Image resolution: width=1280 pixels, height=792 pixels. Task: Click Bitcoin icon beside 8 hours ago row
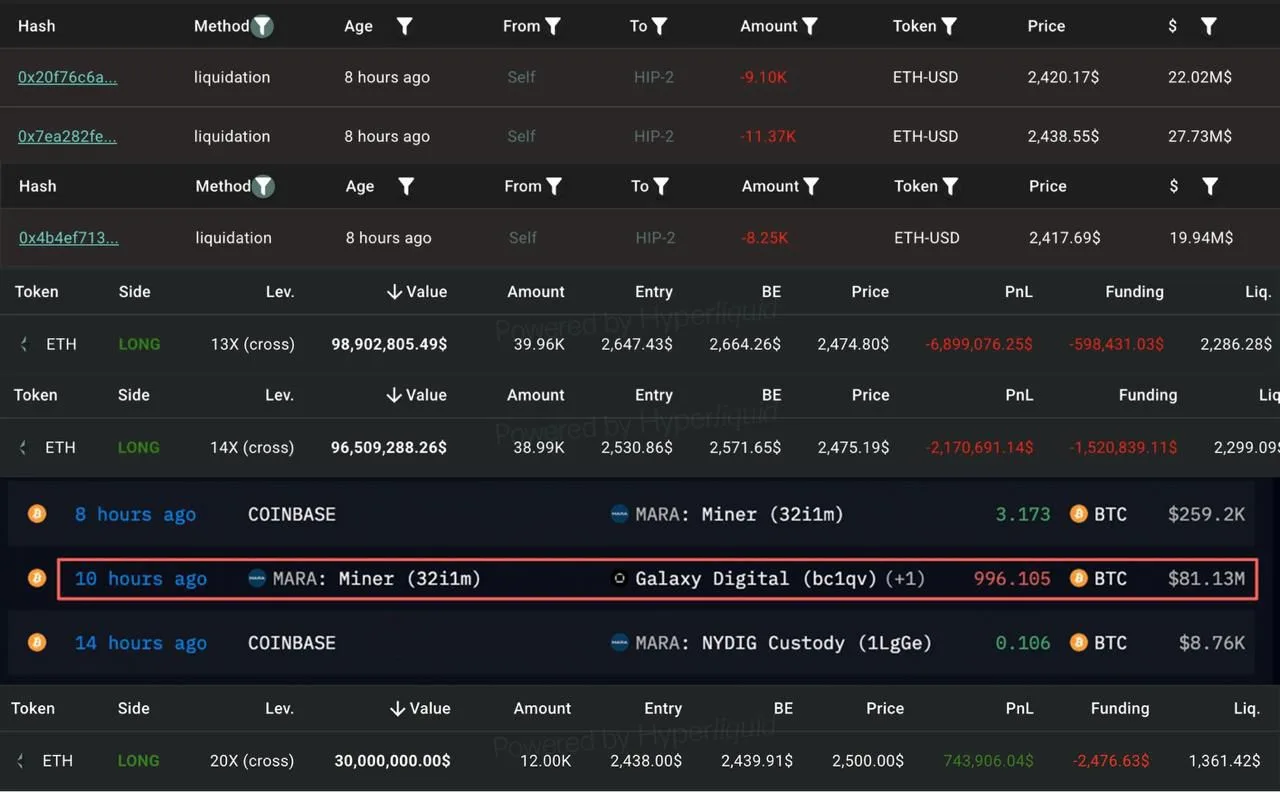click(x=37, y=514)
